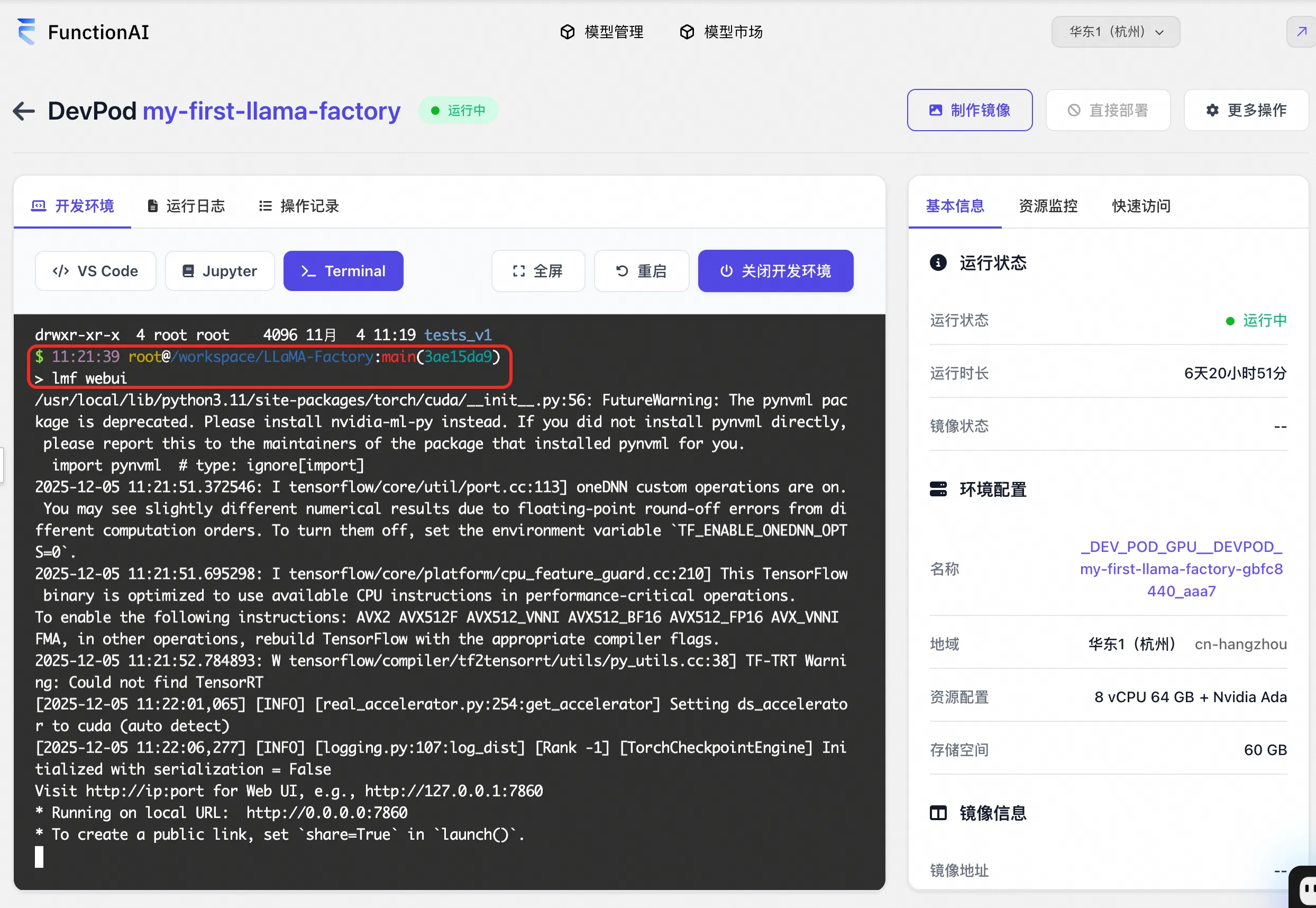Click the 制作镜像 button

969,111
